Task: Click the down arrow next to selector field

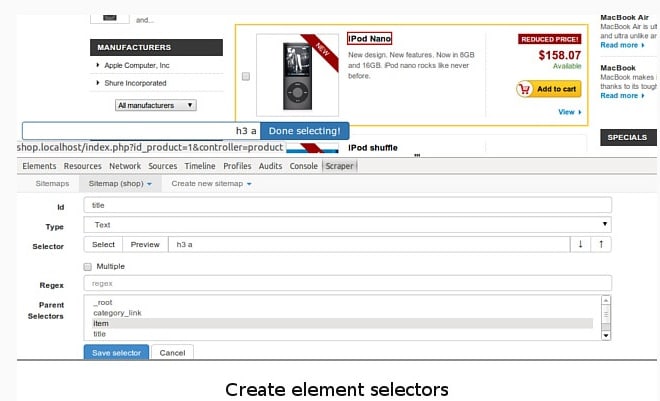Action: click(580, 244)
